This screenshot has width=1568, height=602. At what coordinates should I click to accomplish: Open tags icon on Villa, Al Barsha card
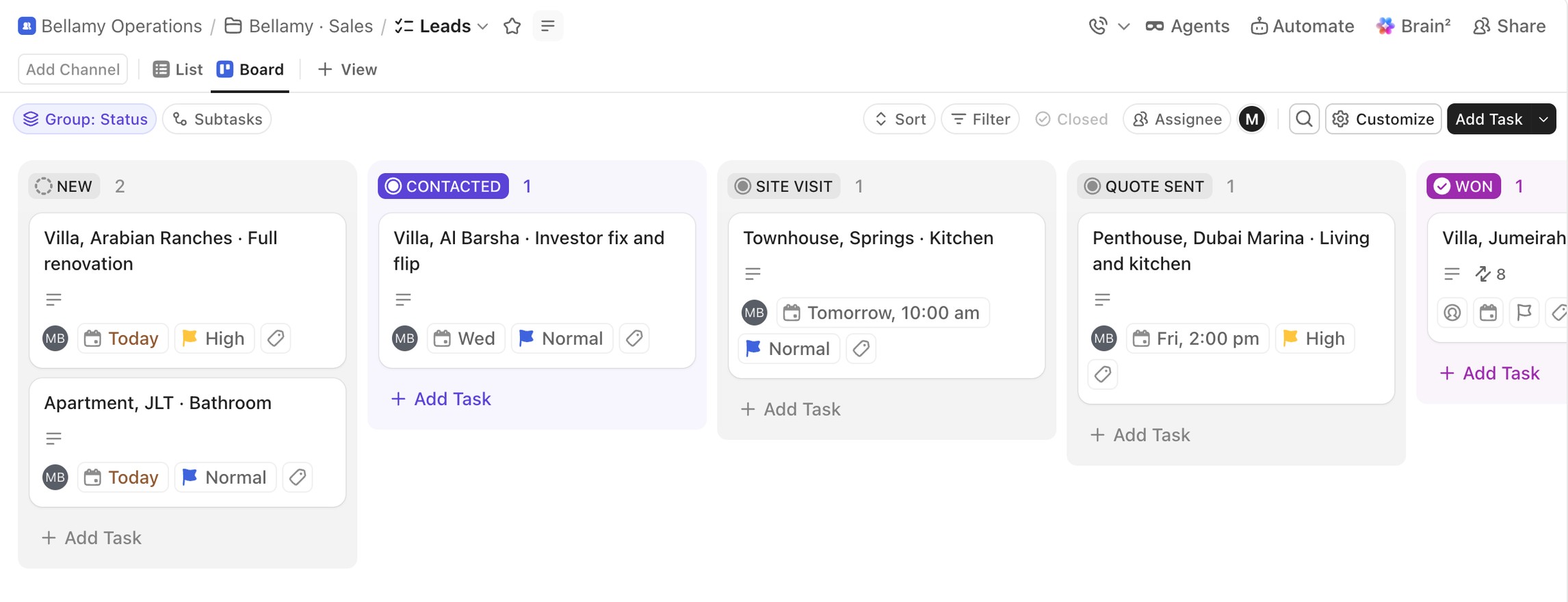[634, 338]
